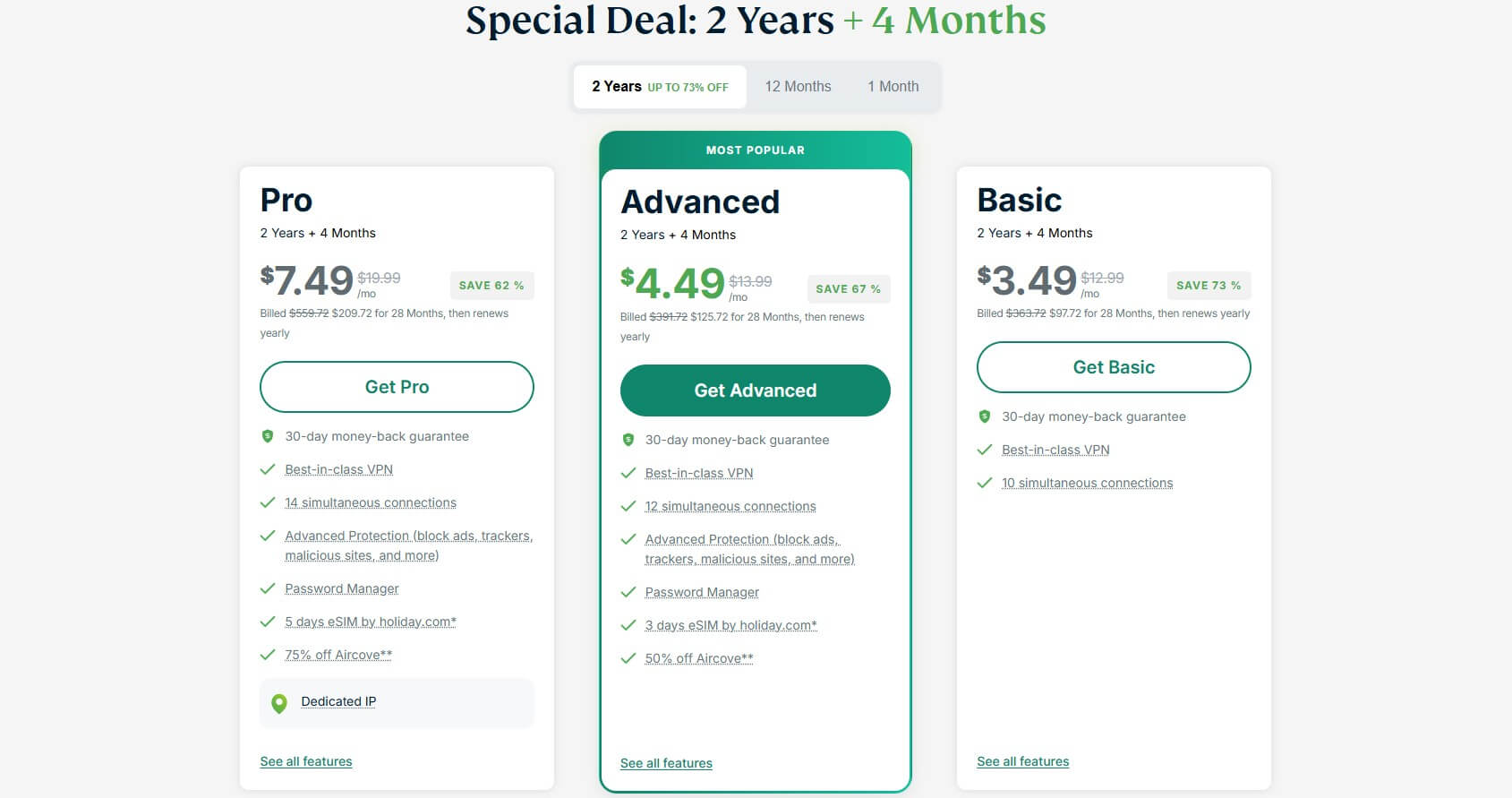Click the checkmark beside Password Manager in Advanced

point(628,592)
